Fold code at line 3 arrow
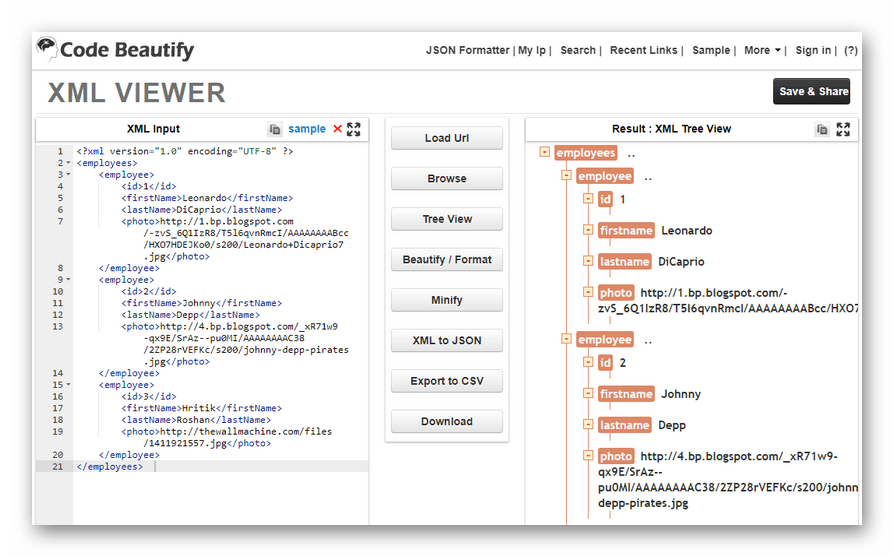The image size is (894, 557). click(x=68, y=174)
